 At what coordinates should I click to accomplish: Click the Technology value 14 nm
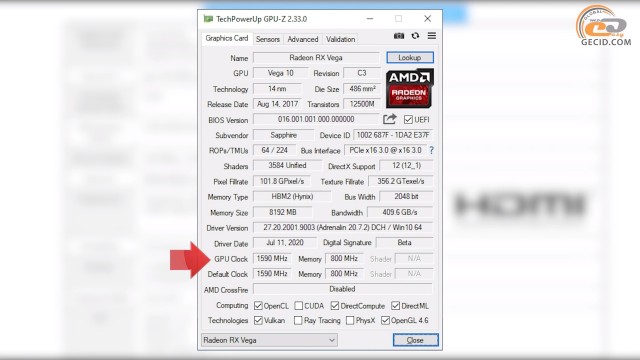point(277,89)
